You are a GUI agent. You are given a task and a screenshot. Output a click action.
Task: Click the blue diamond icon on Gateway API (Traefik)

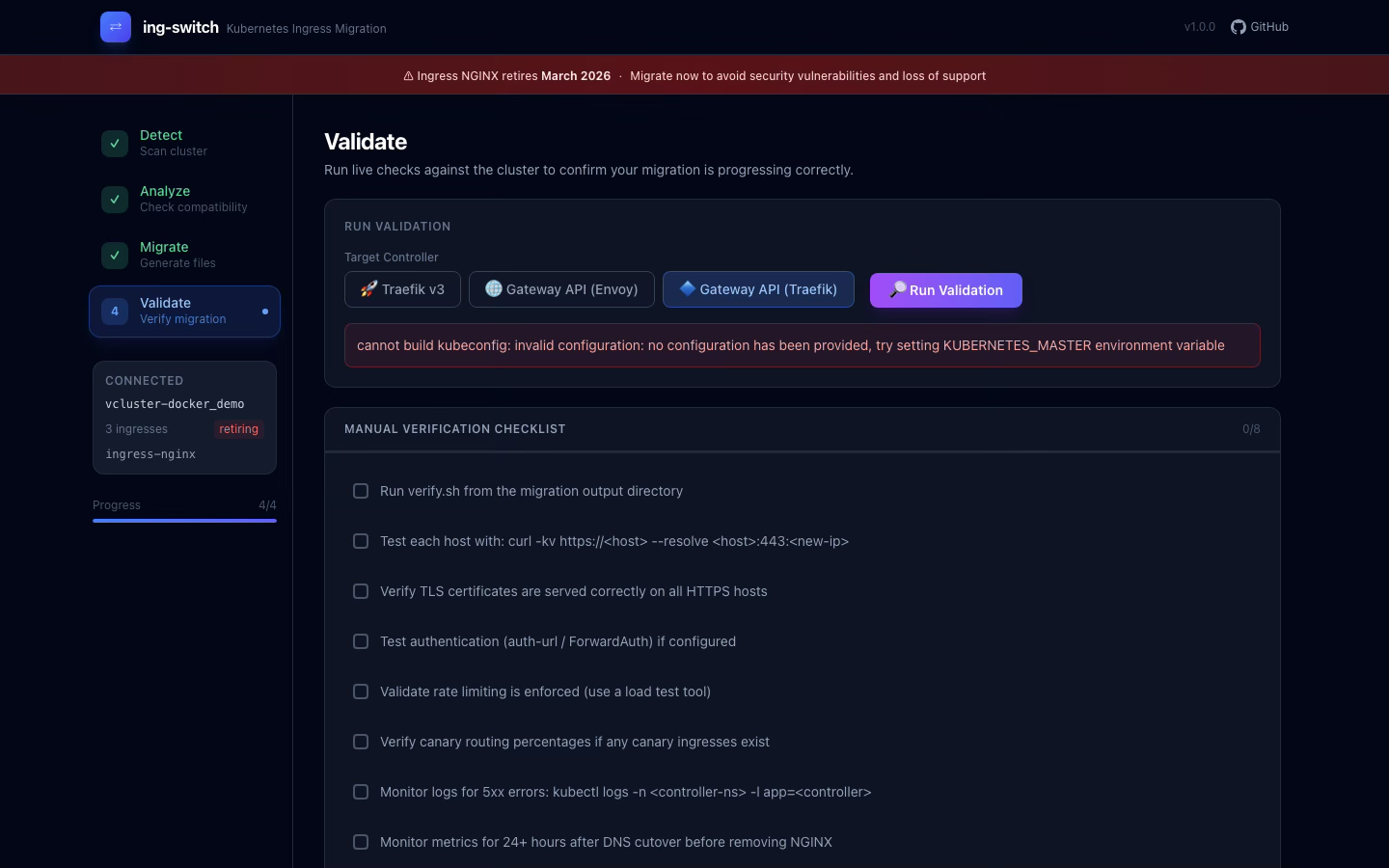pyautogui.click(x=688, y=288)
